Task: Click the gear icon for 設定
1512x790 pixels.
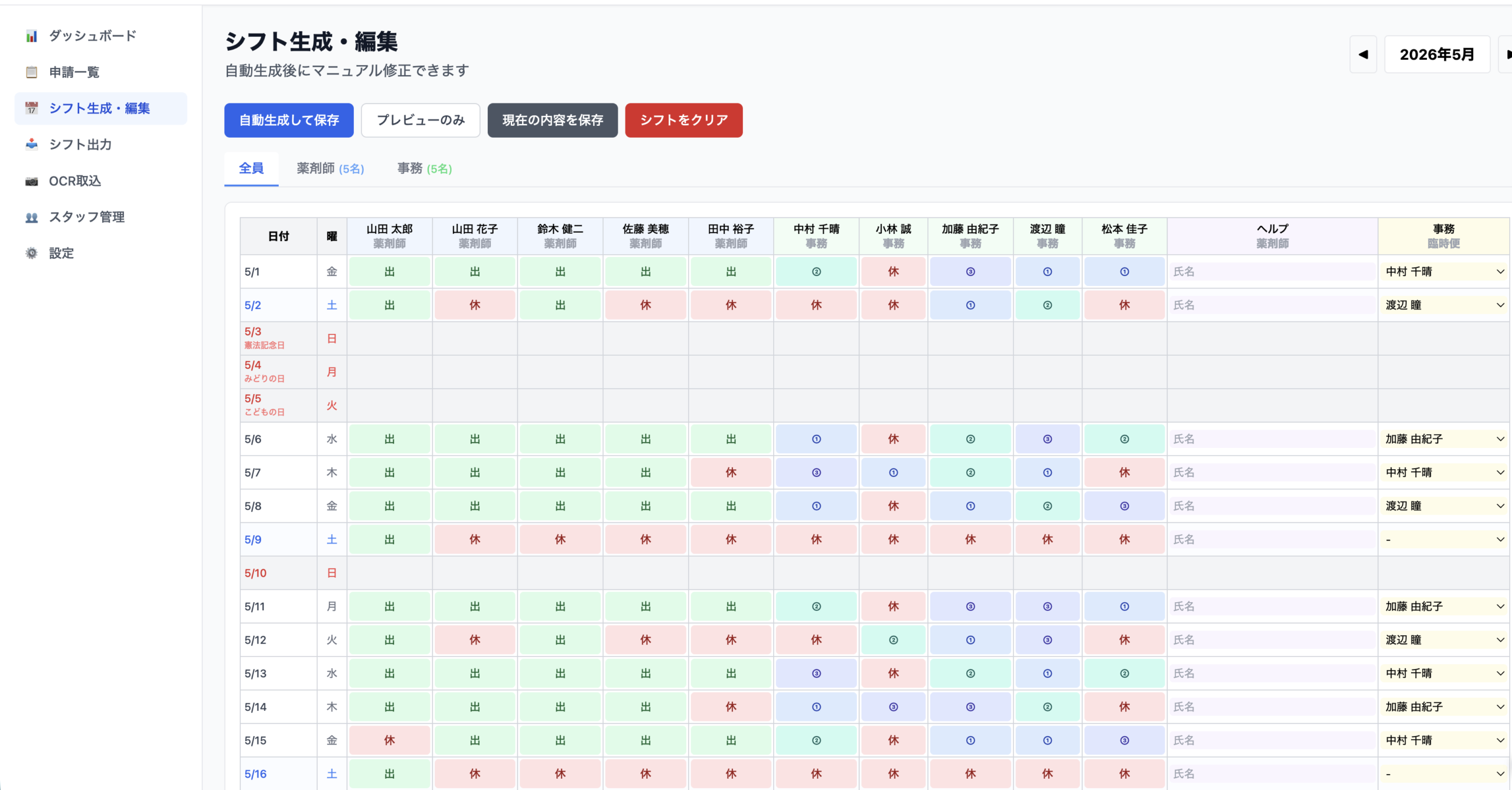Action: click(31, 253)
